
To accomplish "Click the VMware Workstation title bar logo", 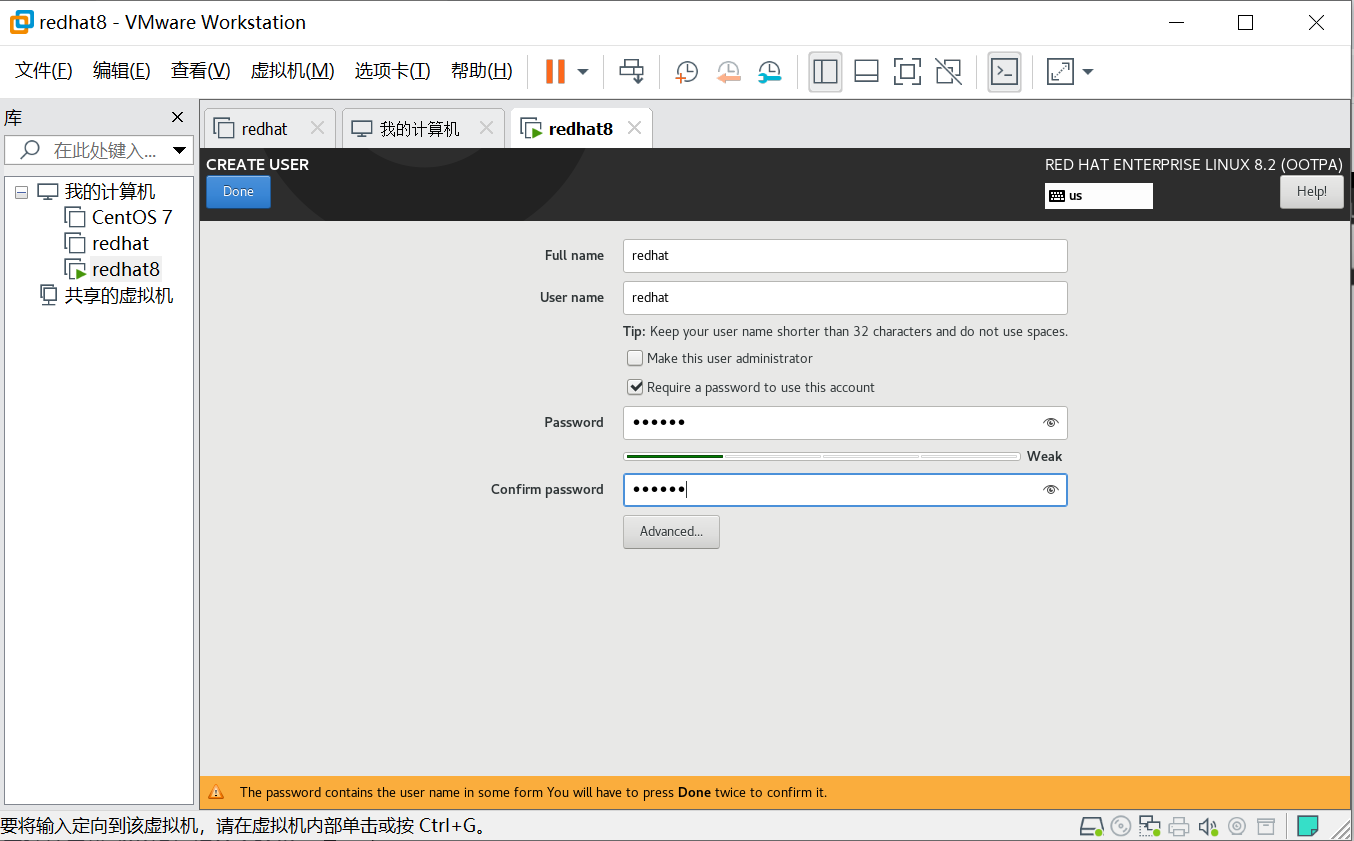I will pos(21,22).
